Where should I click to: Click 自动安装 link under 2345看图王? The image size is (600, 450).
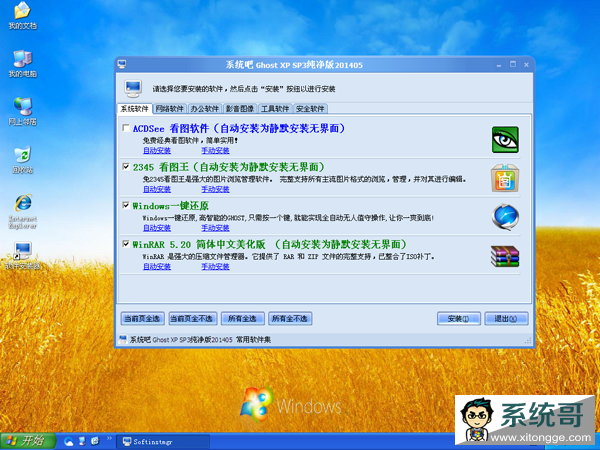tap(157, 189)
